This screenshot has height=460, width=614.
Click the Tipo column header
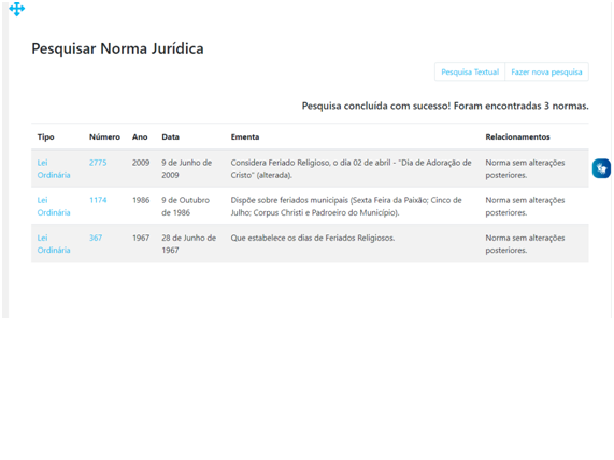click(46, 137)
